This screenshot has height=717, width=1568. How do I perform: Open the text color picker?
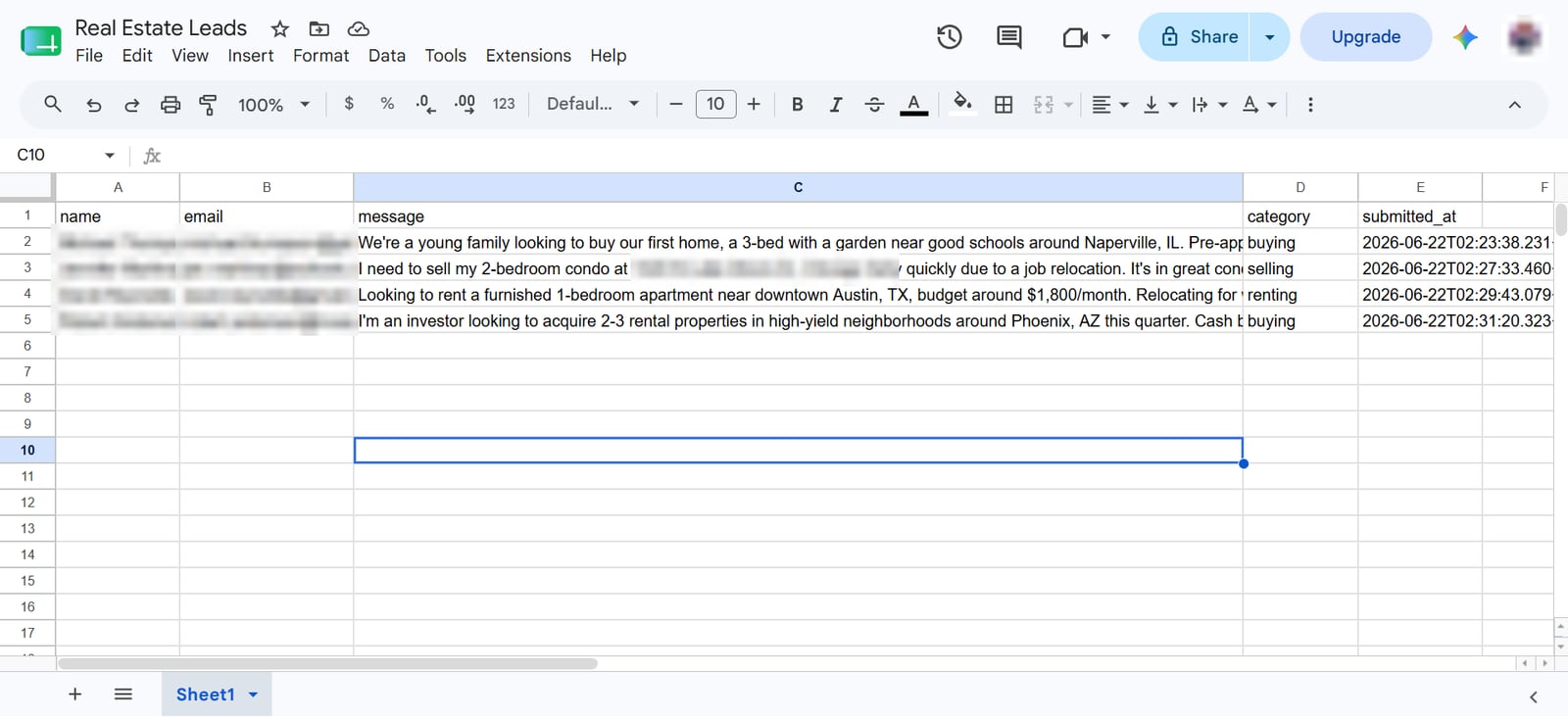[913, 105]
